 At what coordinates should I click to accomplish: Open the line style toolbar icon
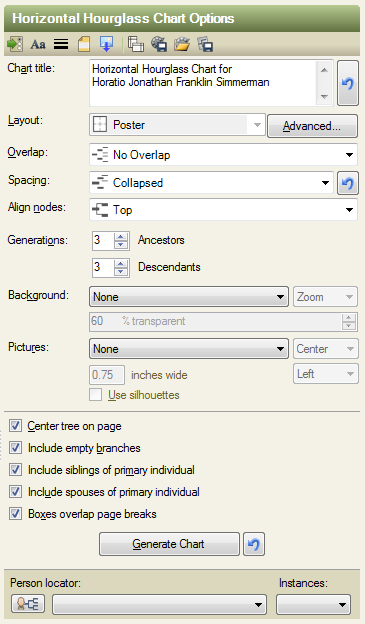61,44
